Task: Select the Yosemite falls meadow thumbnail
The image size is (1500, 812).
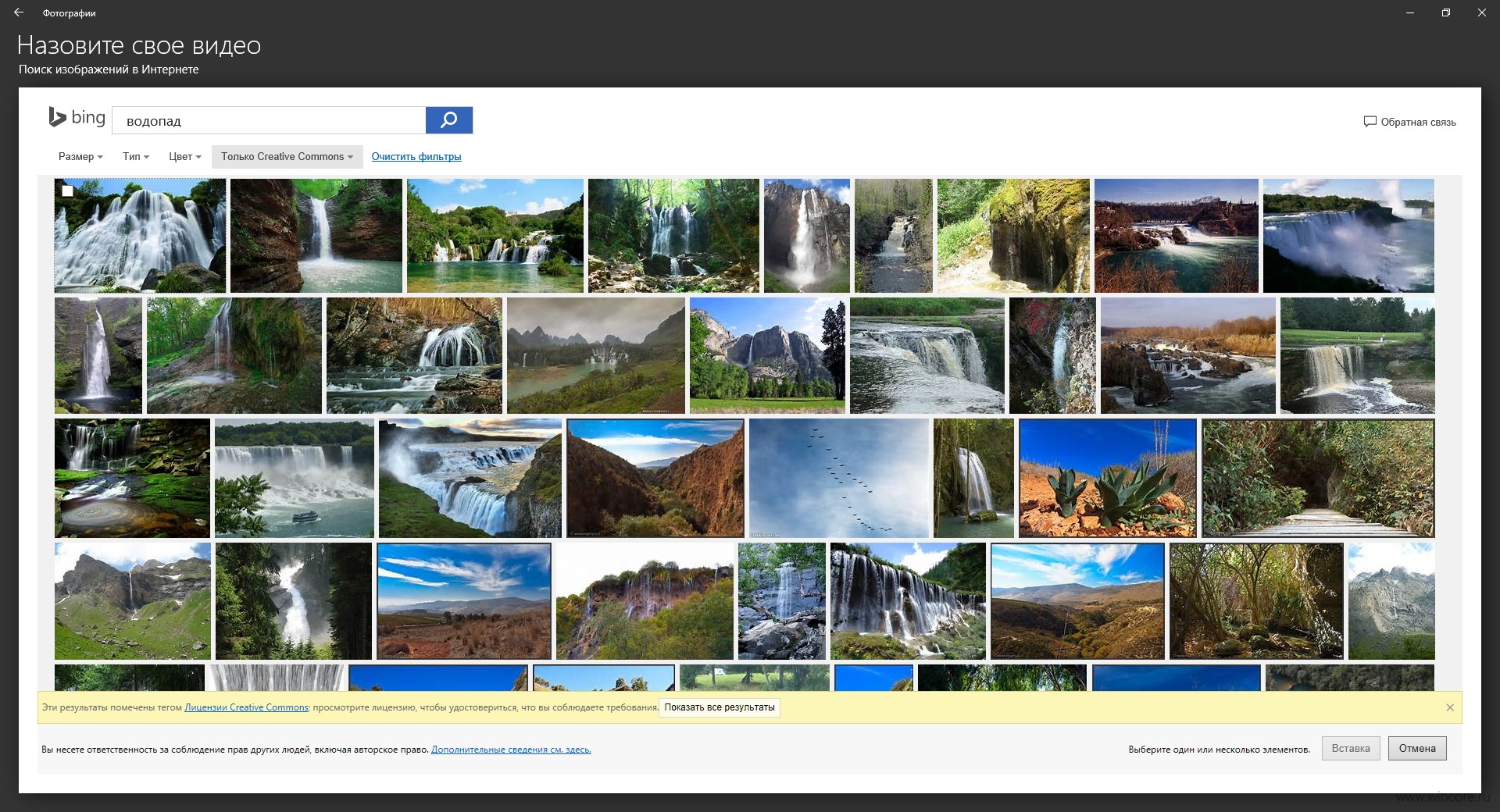Action: pos(767,355)
